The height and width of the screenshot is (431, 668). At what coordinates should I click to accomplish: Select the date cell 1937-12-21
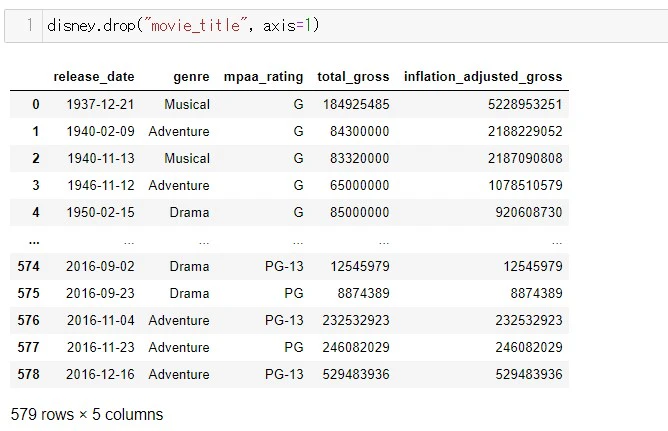click(x=100, y=104)
